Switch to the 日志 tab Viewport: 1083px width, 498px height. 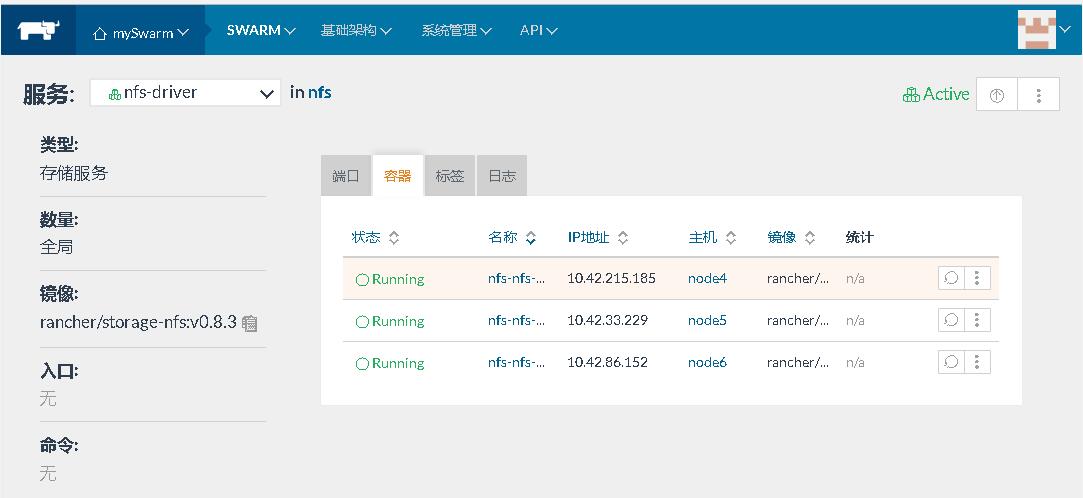(502, 176)
